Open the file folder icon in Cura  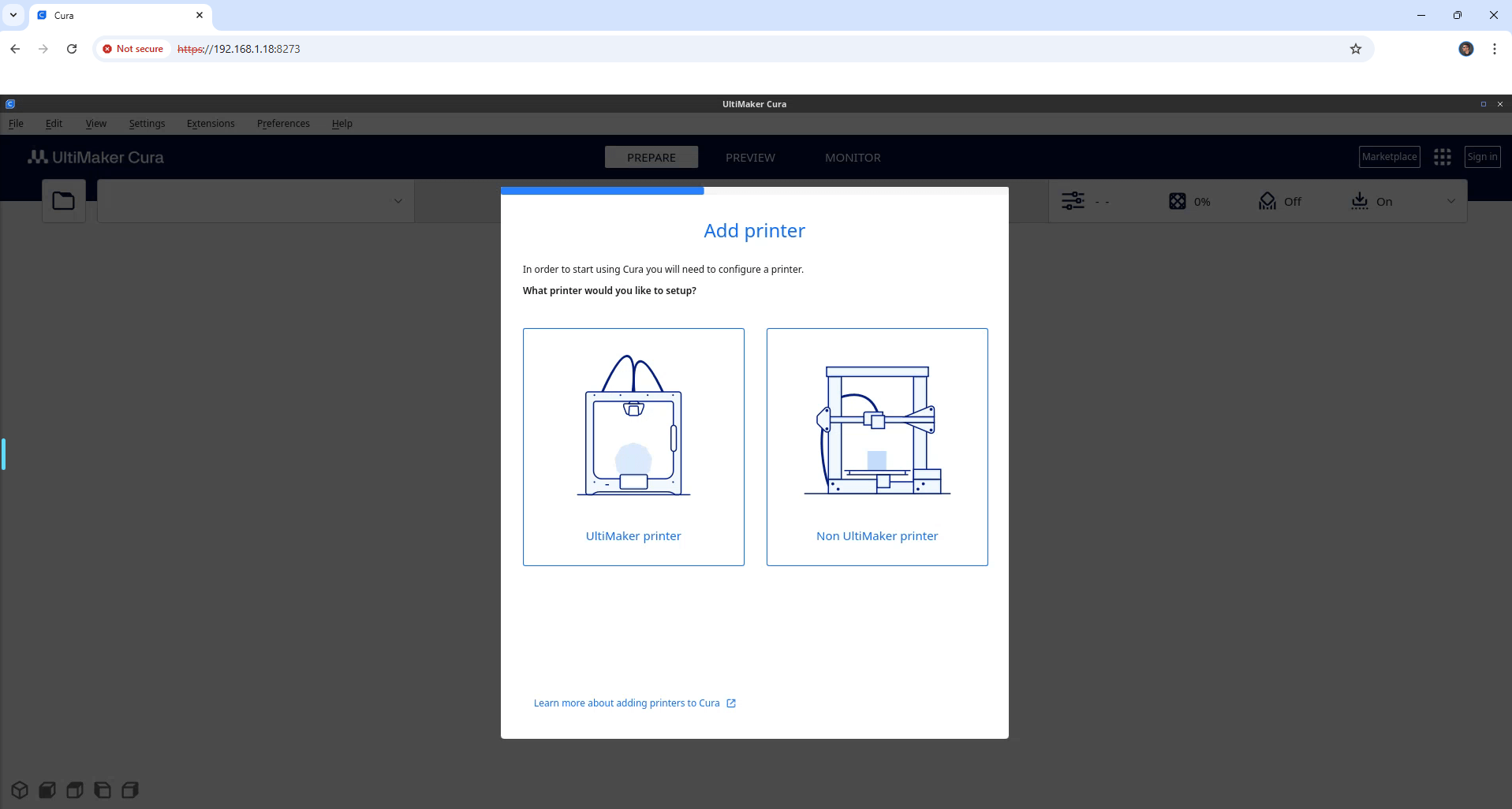coord(64,201)
